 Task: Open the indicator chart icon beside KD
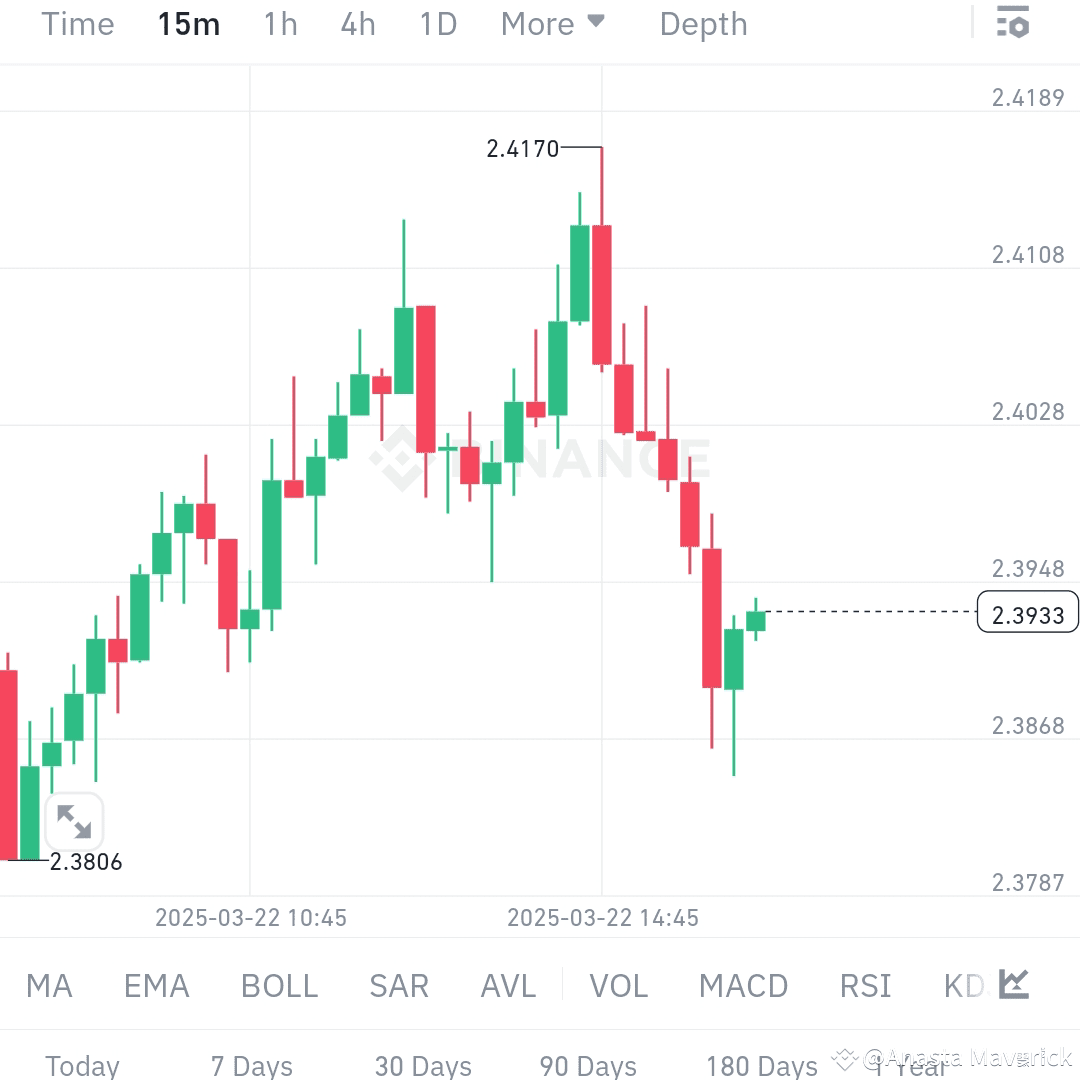click(1012, 985)
